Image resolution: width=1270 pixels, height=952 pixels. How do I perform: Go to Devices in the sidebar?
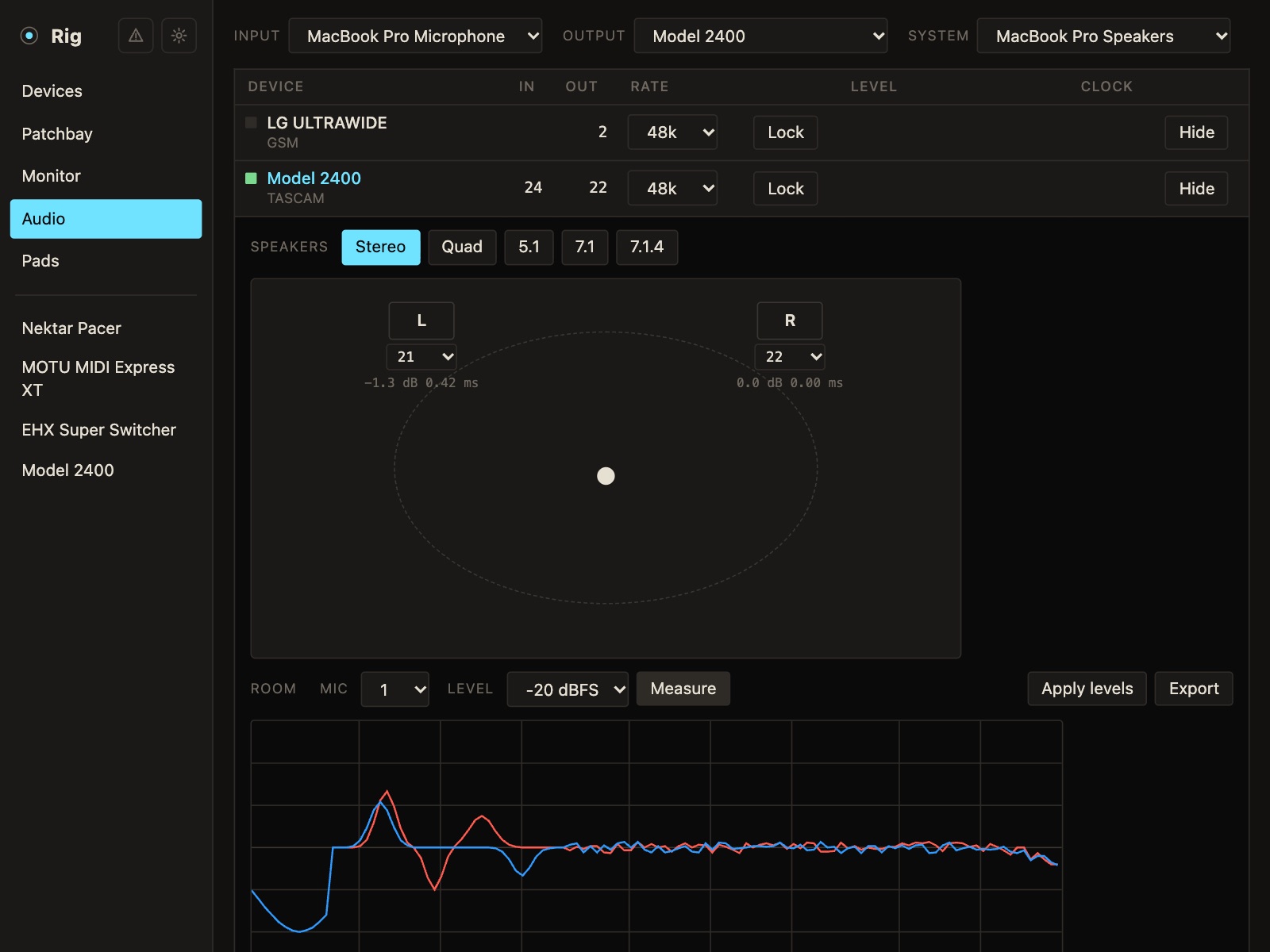click(x=106, y=91)
